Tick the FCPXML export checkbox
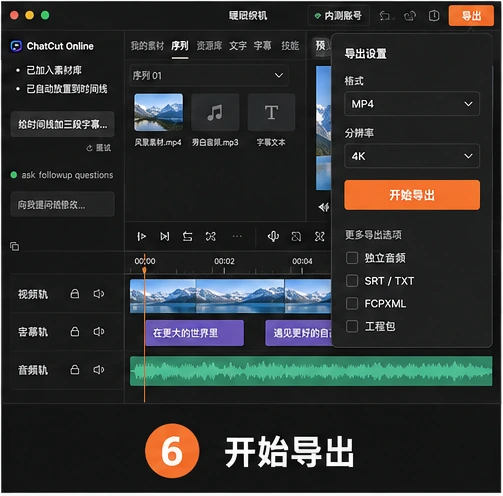503x496 pixels. (352, 303)
